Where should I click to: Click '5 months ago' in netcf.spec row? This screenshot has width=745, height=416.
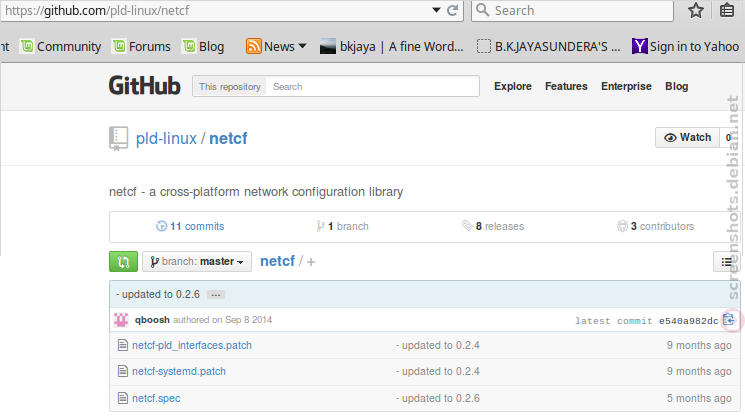click(x=699, y=398)
